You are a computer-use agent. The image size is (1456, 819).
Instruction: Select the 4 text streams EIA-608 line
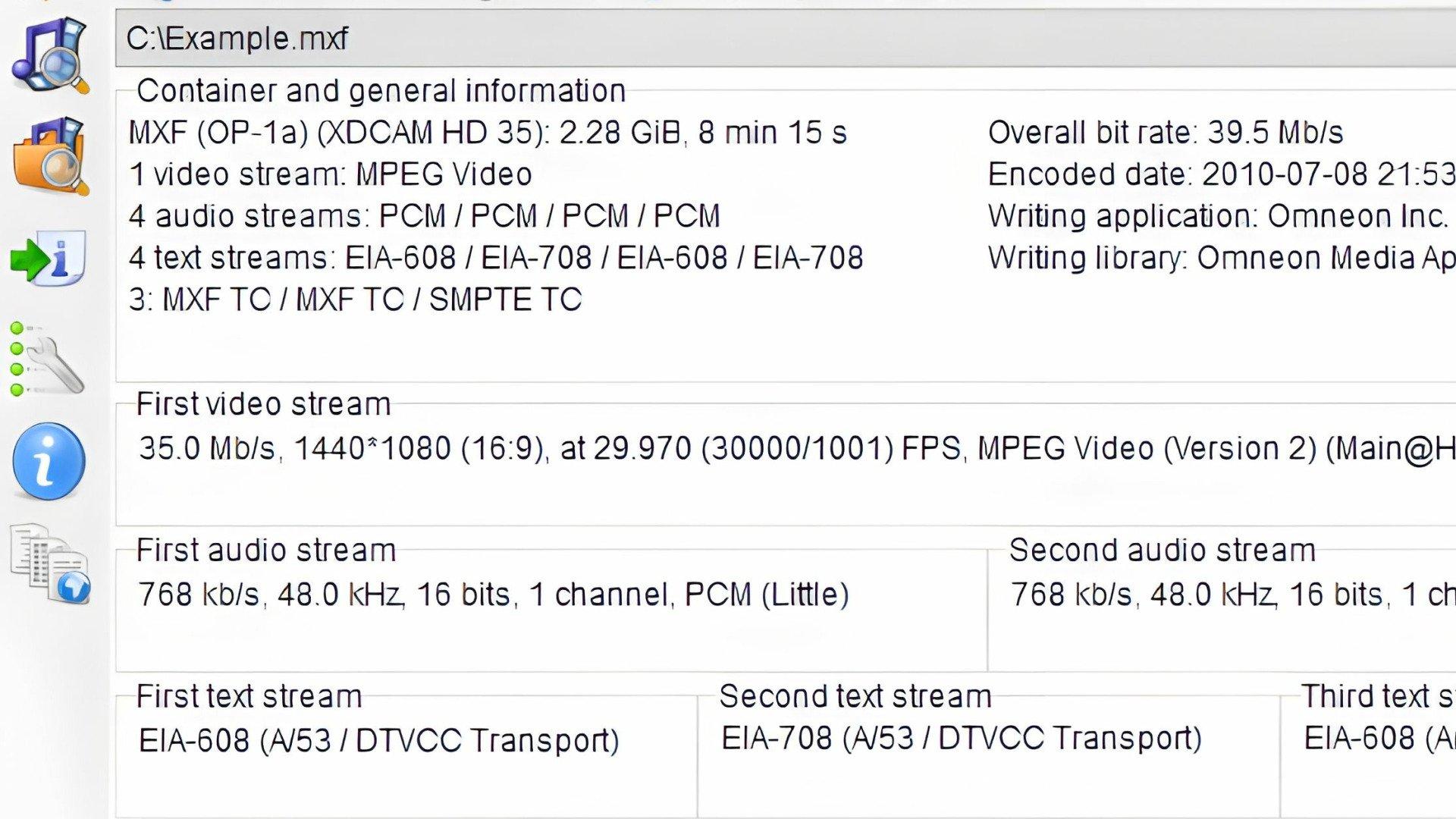[x=496, y=258]
